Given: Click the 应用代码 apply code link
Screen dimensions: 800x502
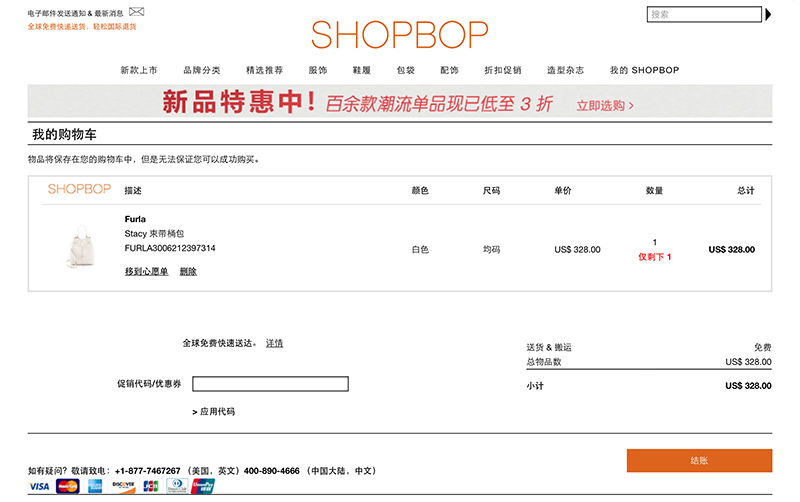Looking at the screenshot, I should pyautogui.click(x=213, y=412).
